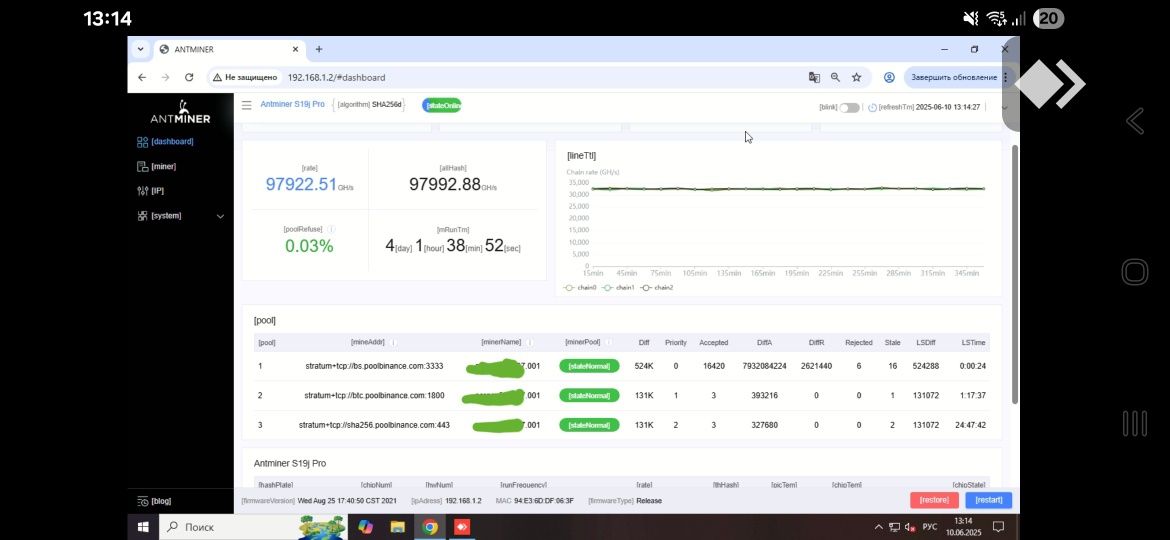
Task: Open the miner settings menu item
Action: [x=157, y=166]
